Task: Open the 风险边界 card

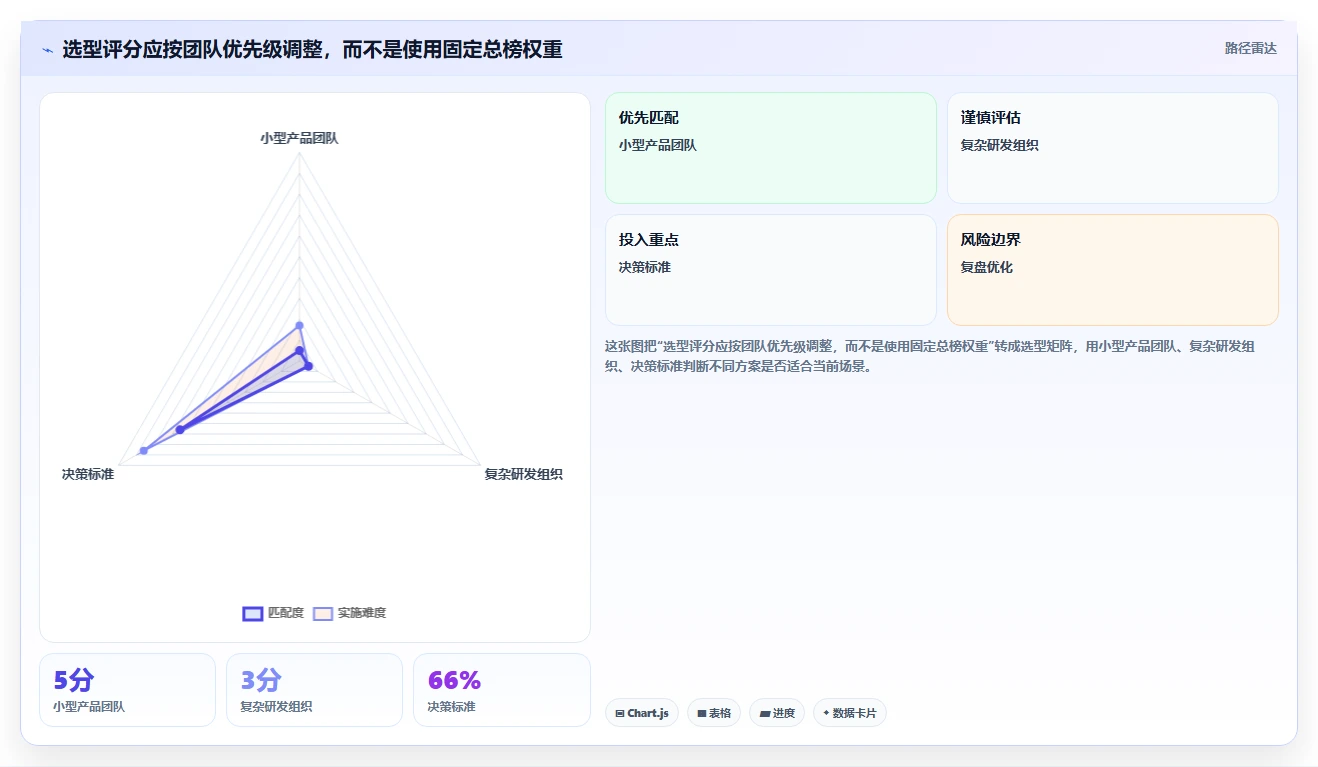Action: (1113, 270)
